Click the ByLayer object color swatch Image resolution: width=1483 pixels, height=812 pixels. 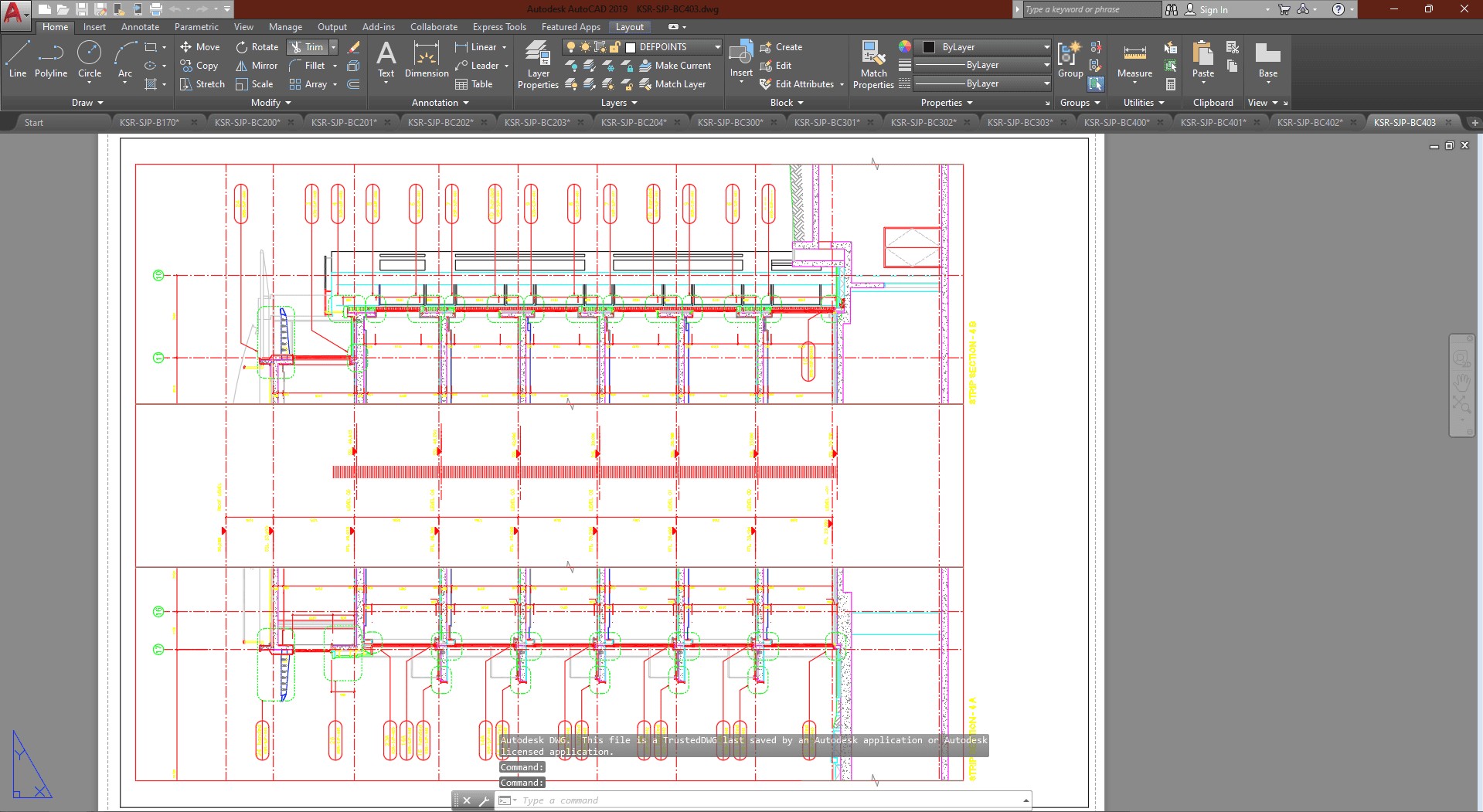[930, 47]
